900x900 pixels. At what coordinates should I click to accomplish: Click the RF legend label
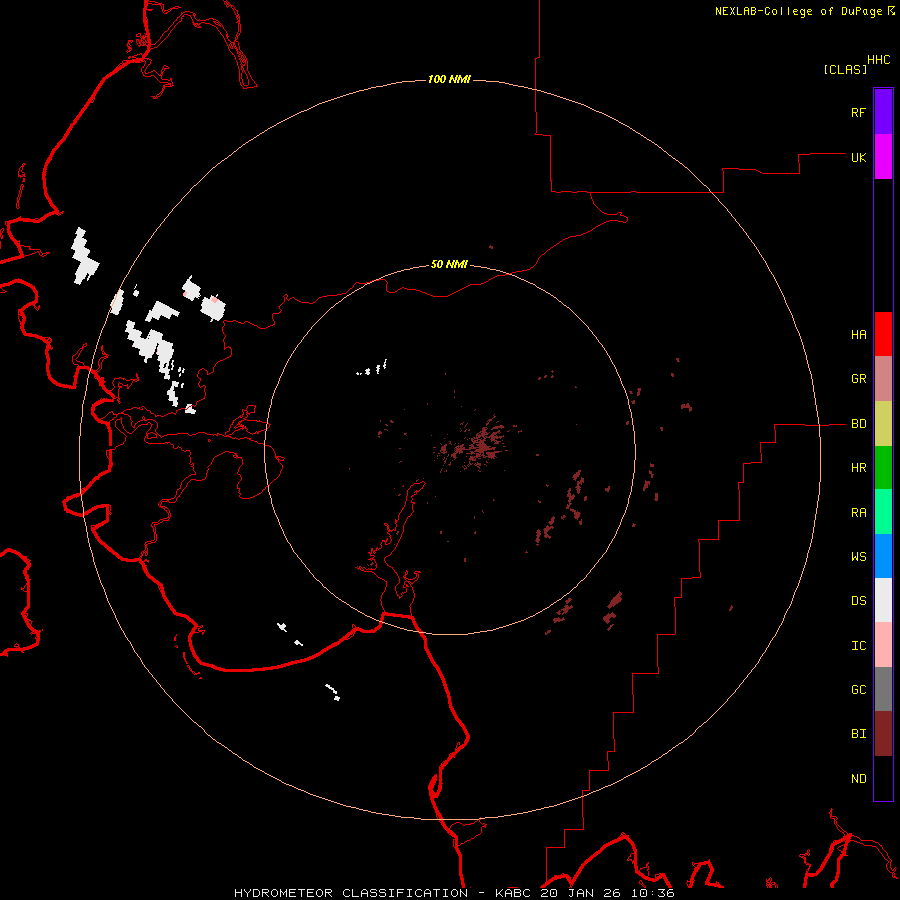pyautogui.click(x=858, y=112)
